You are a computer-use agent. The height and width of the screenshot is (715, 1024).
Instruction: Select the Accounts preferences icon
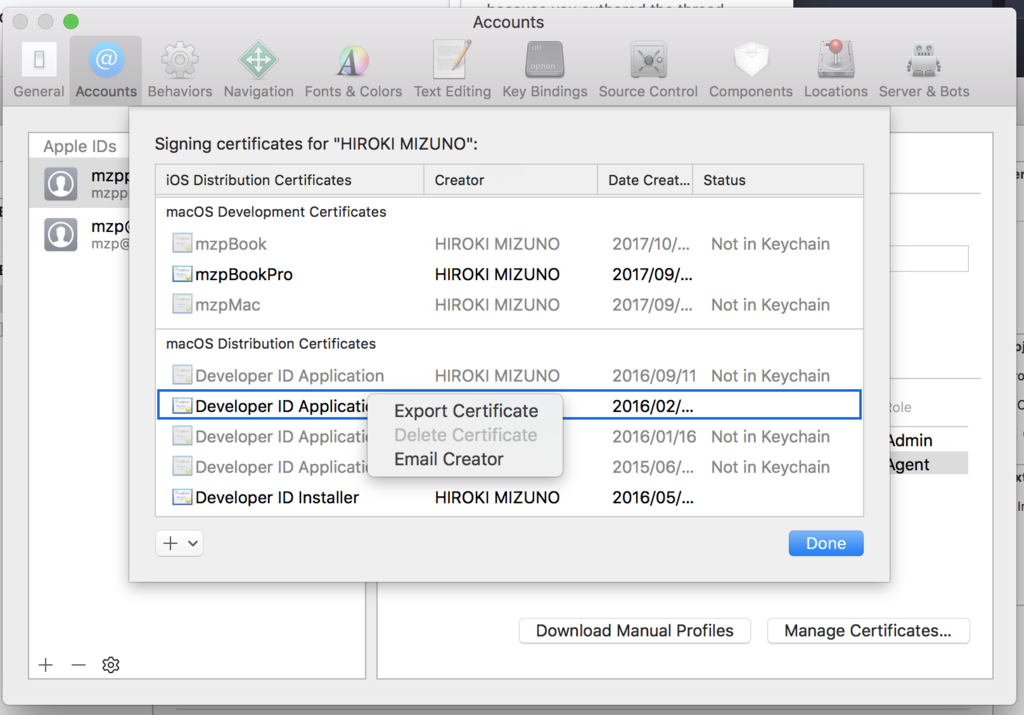[106, 71]
